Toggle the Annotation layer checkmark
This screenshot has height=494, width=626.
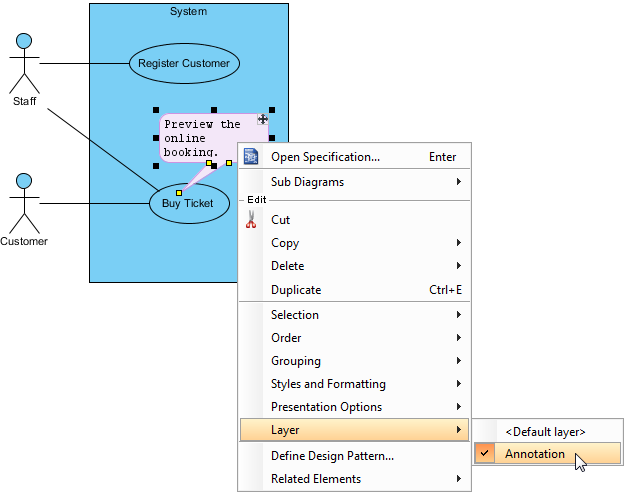coord(485,453)
